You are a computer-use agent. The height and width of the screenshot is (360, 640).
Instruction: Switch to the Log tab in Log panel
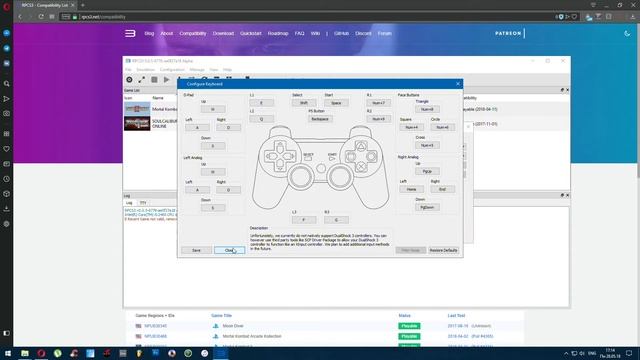click(x=129, y=203)
